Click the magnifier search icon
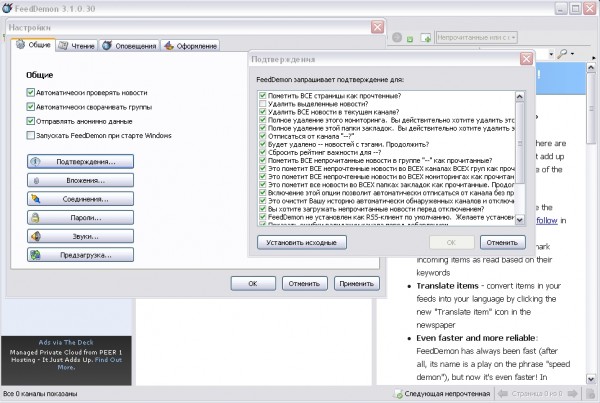This screenshot has height=403, width=600. (x=562, y=54)
